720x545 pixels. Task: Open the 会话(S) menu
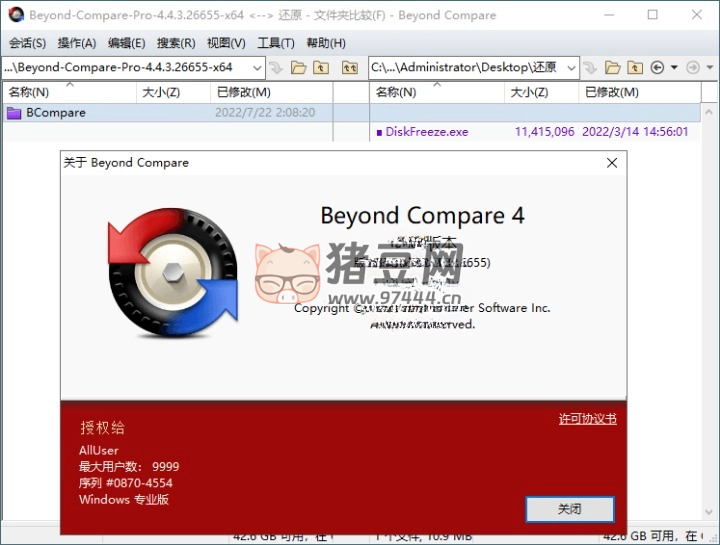[27, 43]
